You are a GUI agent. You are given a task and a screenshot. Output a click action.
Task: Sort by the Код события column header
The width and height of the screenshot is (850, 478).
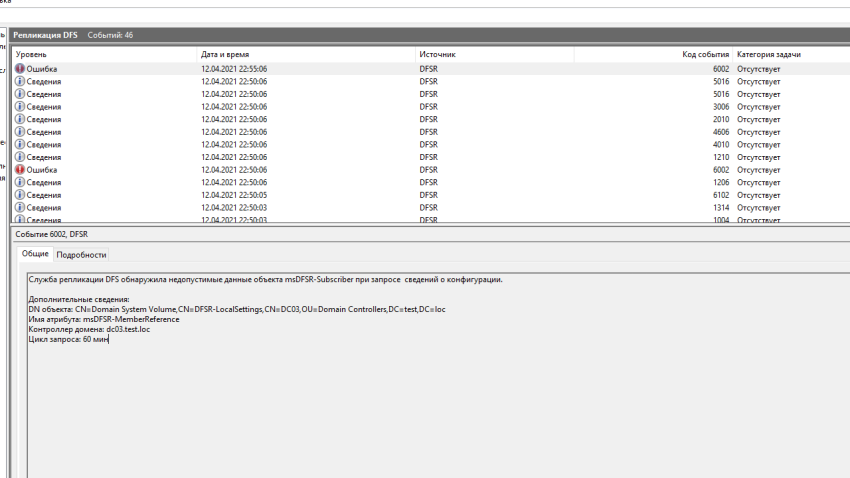coord(653,54)
